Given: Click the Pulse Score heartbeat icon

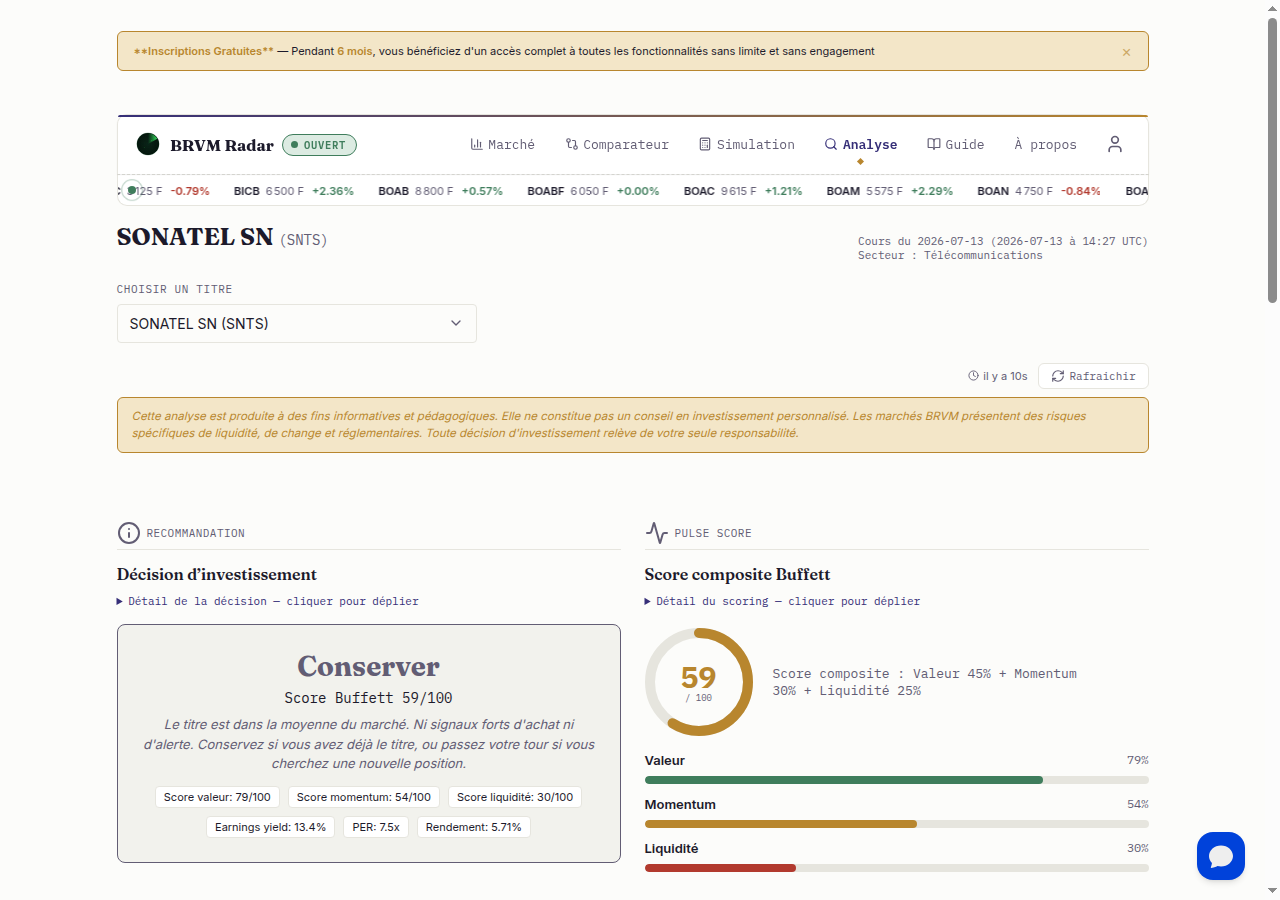Looking at the screenshot, I should click(x=657, y=533).
